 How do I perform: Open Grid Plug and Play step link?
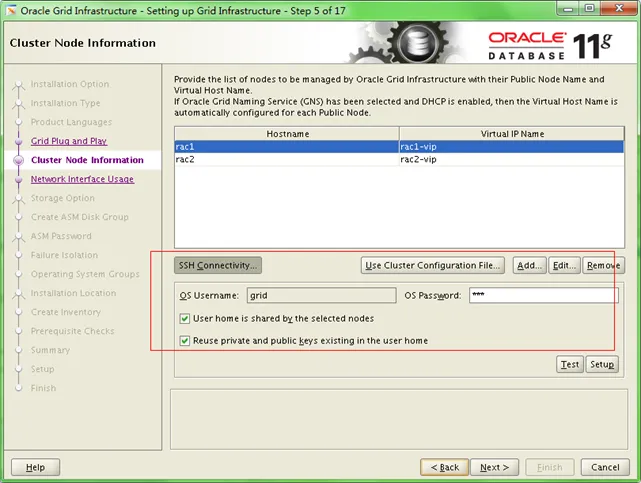coord(69,141)
